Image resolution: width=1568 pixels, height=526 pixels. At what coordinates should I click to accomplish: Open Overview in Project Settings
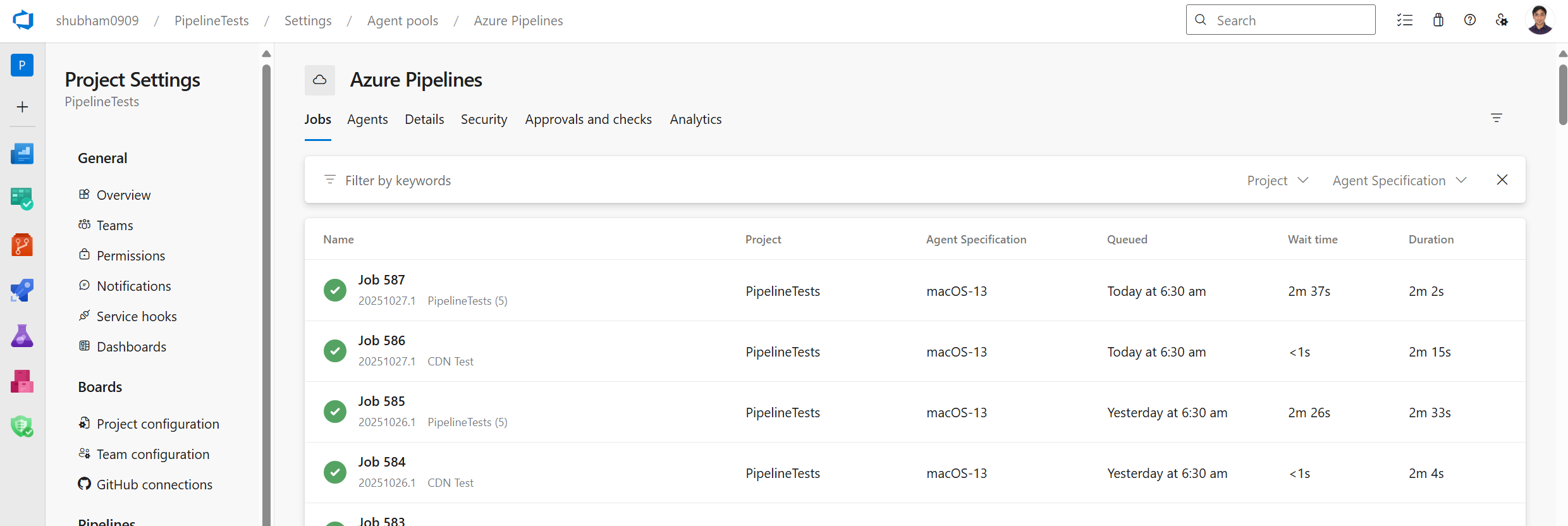tap(123, 195)
